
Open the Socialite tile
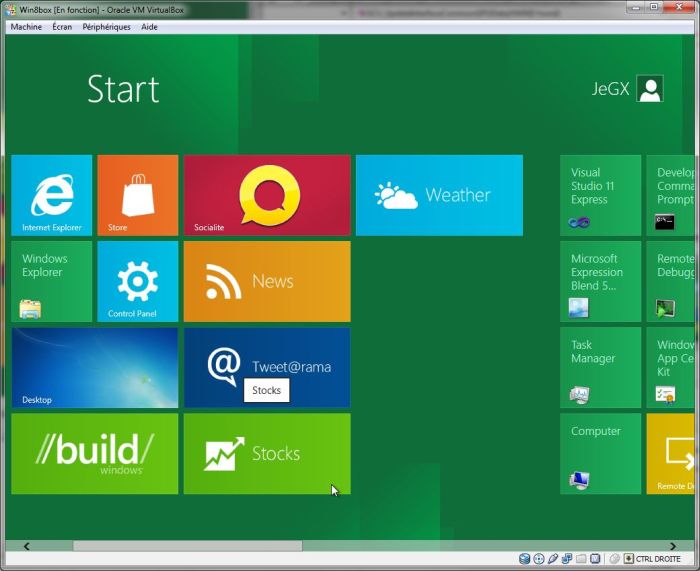point(267,195)
